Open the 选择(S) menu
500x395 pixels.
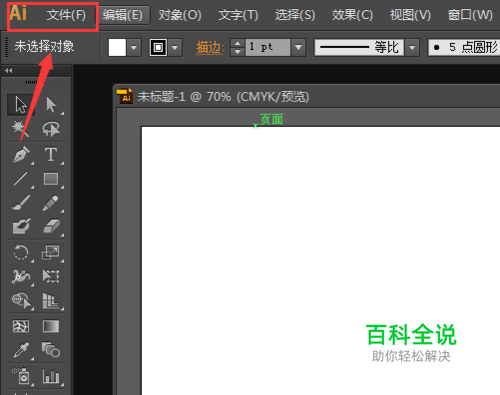pyautogui.click(x=295, y=15)
